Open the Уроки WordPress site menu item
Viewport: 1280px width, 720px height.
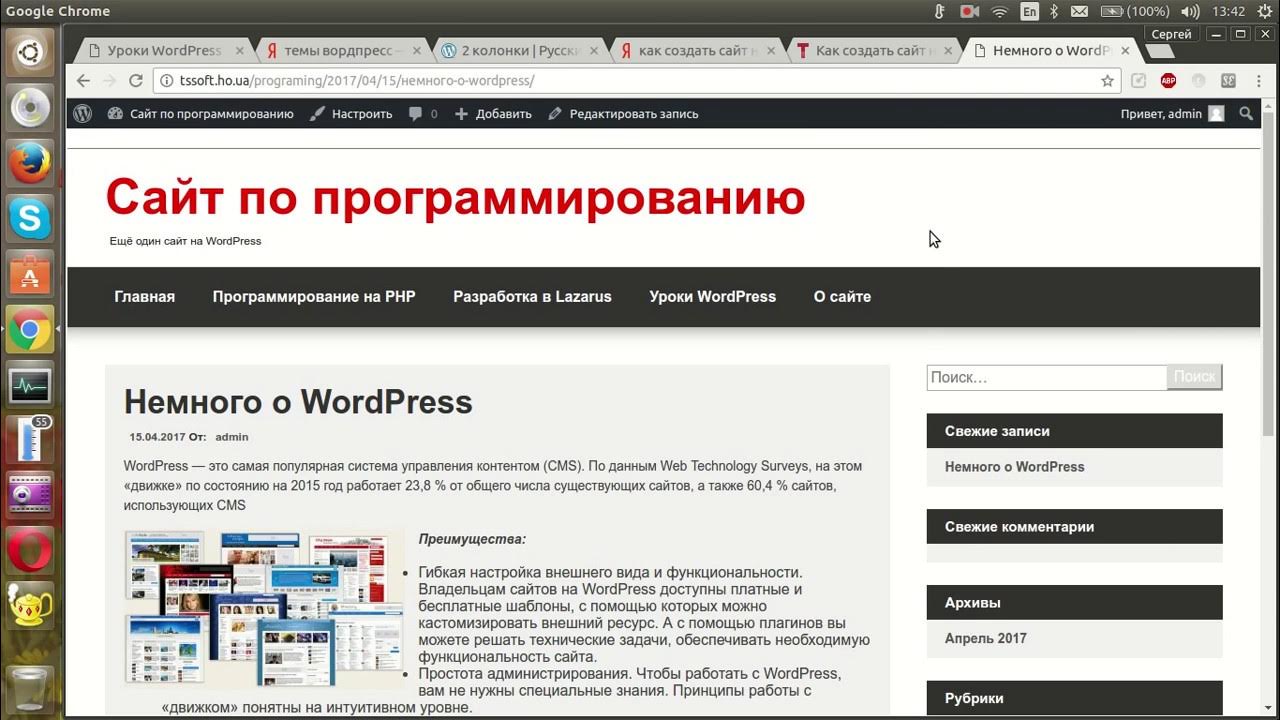712,297
